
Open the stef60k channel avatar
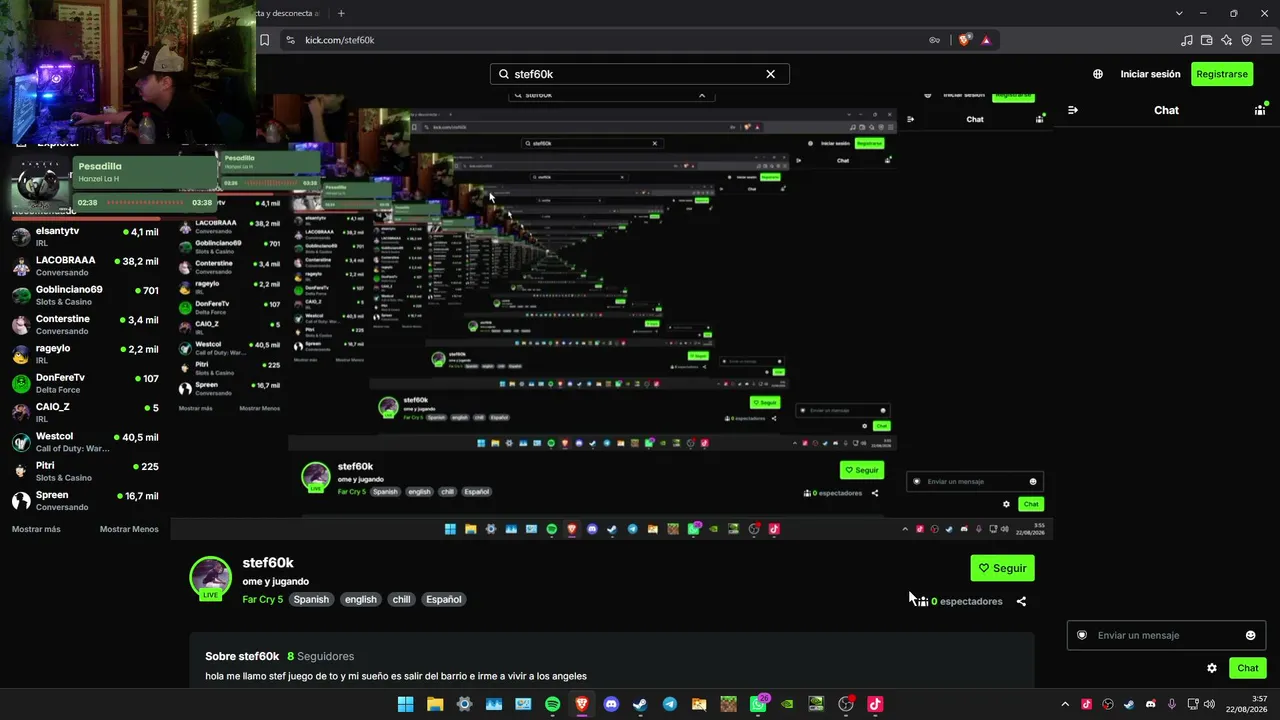point(211,577)
